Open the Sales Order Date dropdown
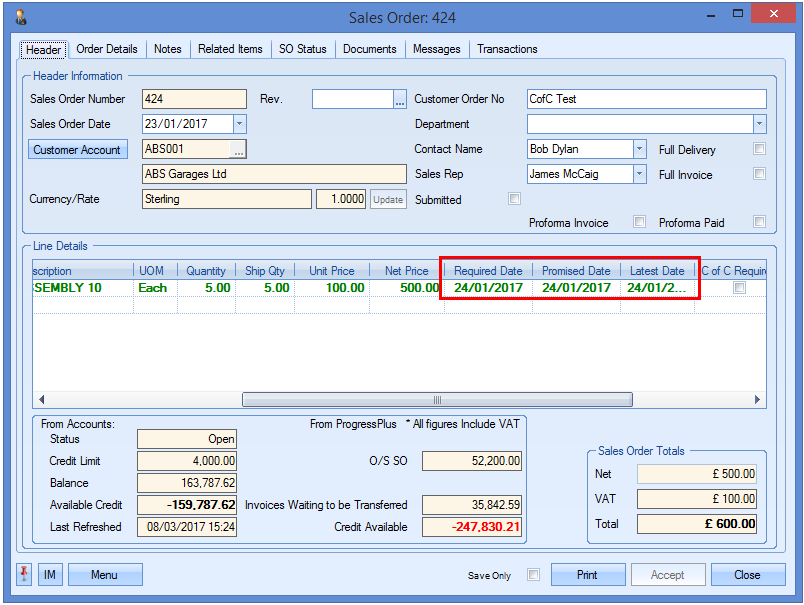 coord(239,124)
